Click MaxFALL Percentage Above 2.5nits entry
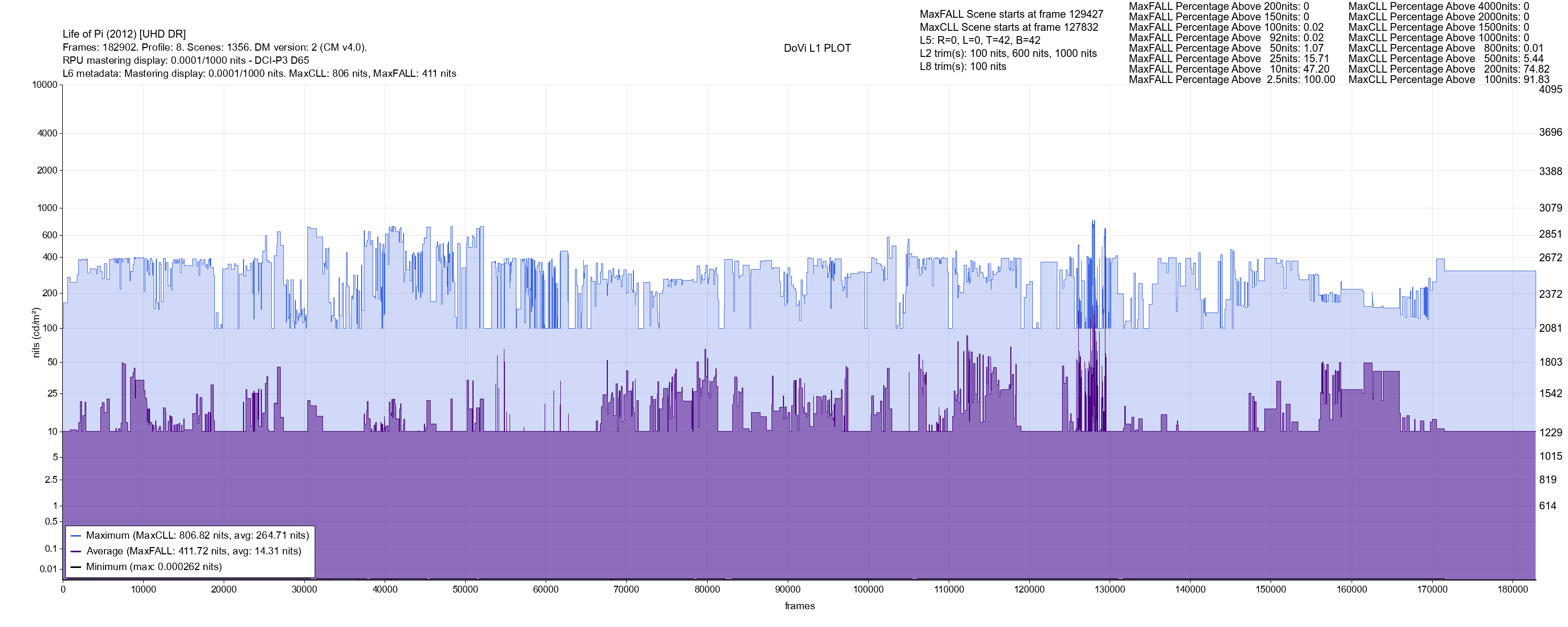This screenshot has height=627, width=1568. pos(1231,80)
